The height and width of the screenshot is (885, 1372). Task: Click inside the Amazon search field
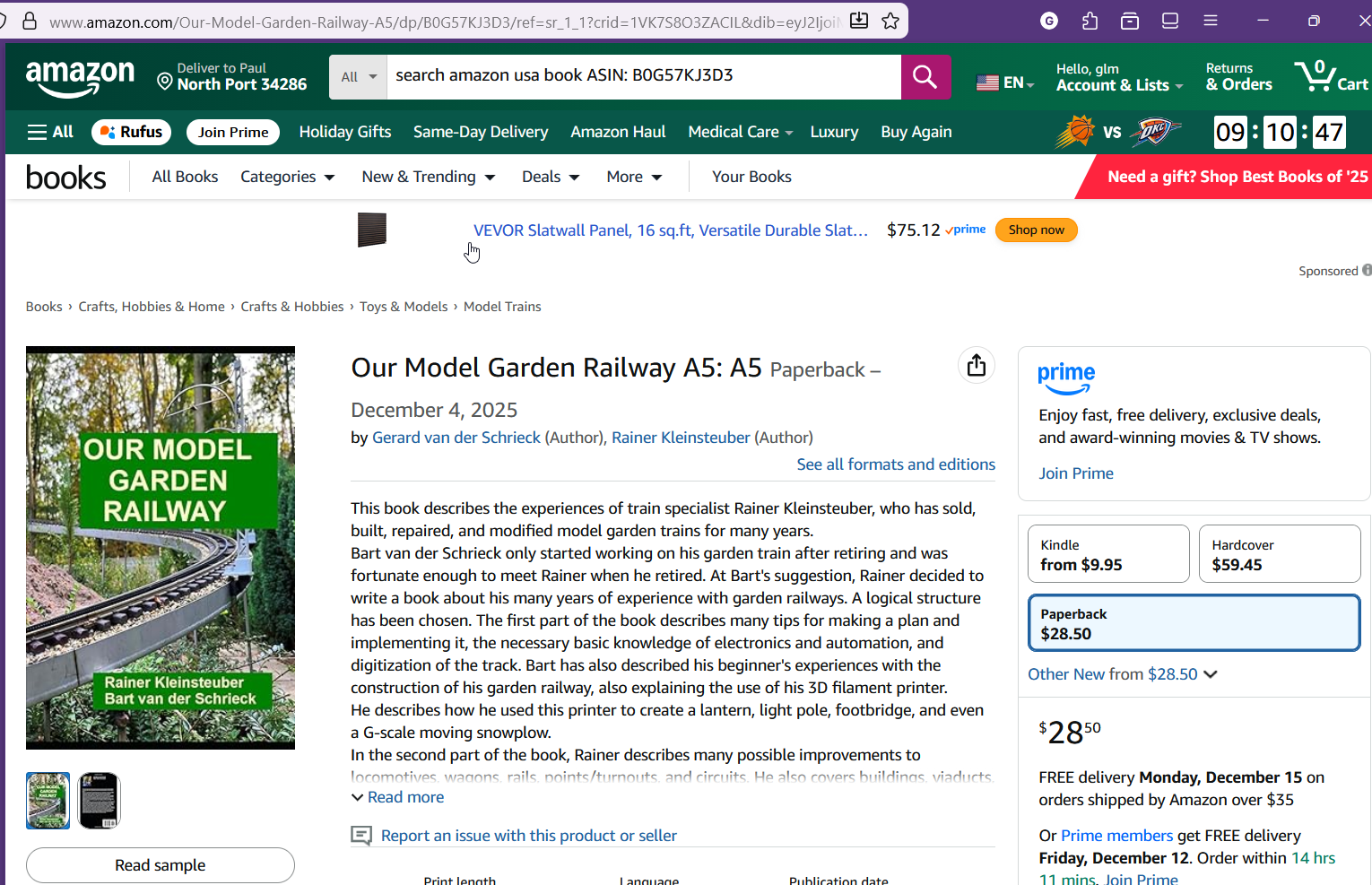coord(642,76)
